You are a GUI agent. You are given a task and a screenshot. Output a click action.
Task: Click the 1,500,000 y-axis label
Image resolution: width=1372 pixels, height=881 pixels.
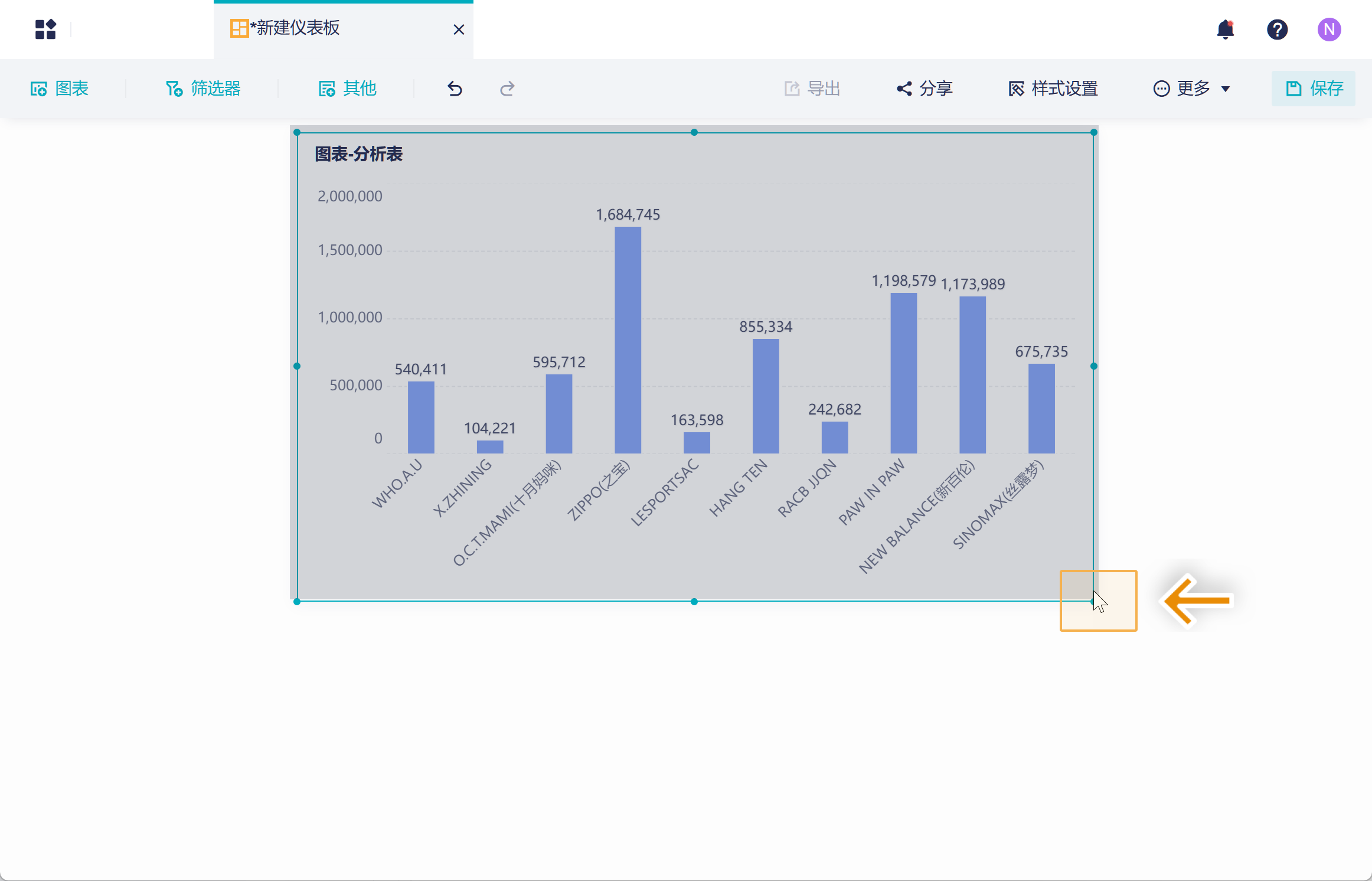[x=350, y=250]
